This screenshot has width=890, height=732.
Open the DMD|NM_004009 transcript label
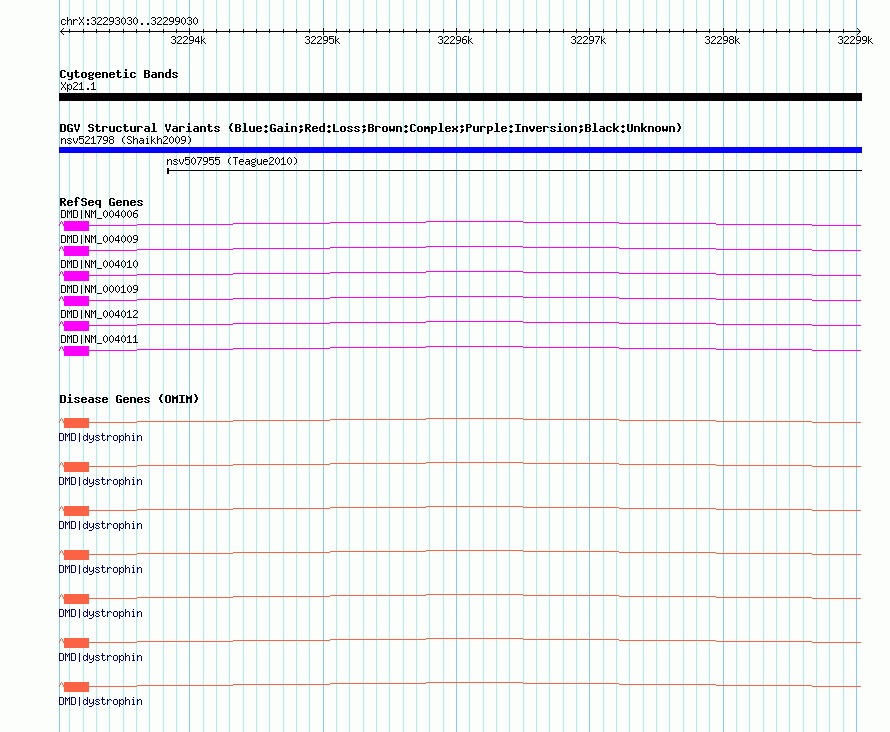(x=99, y=239)
